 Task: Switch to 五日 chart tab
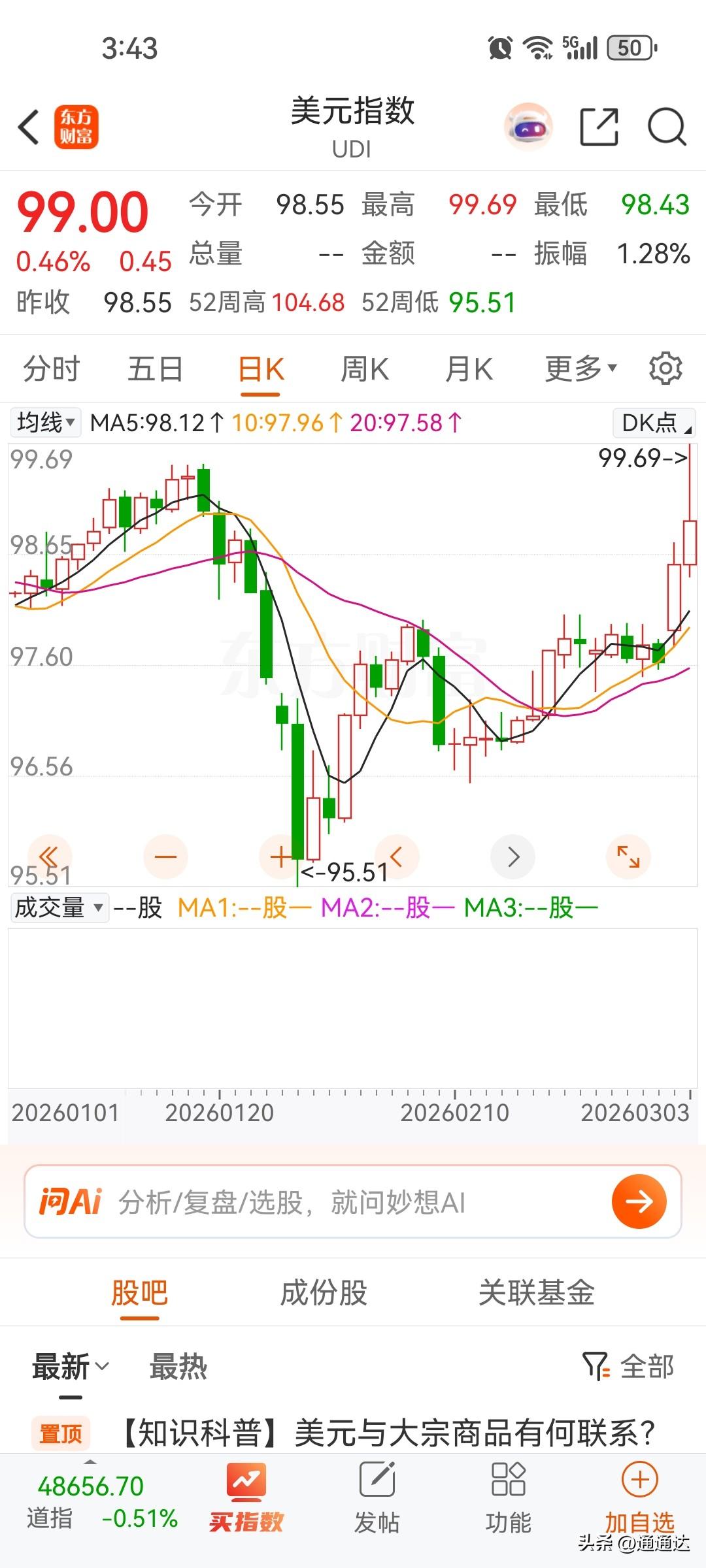[155, 368]
